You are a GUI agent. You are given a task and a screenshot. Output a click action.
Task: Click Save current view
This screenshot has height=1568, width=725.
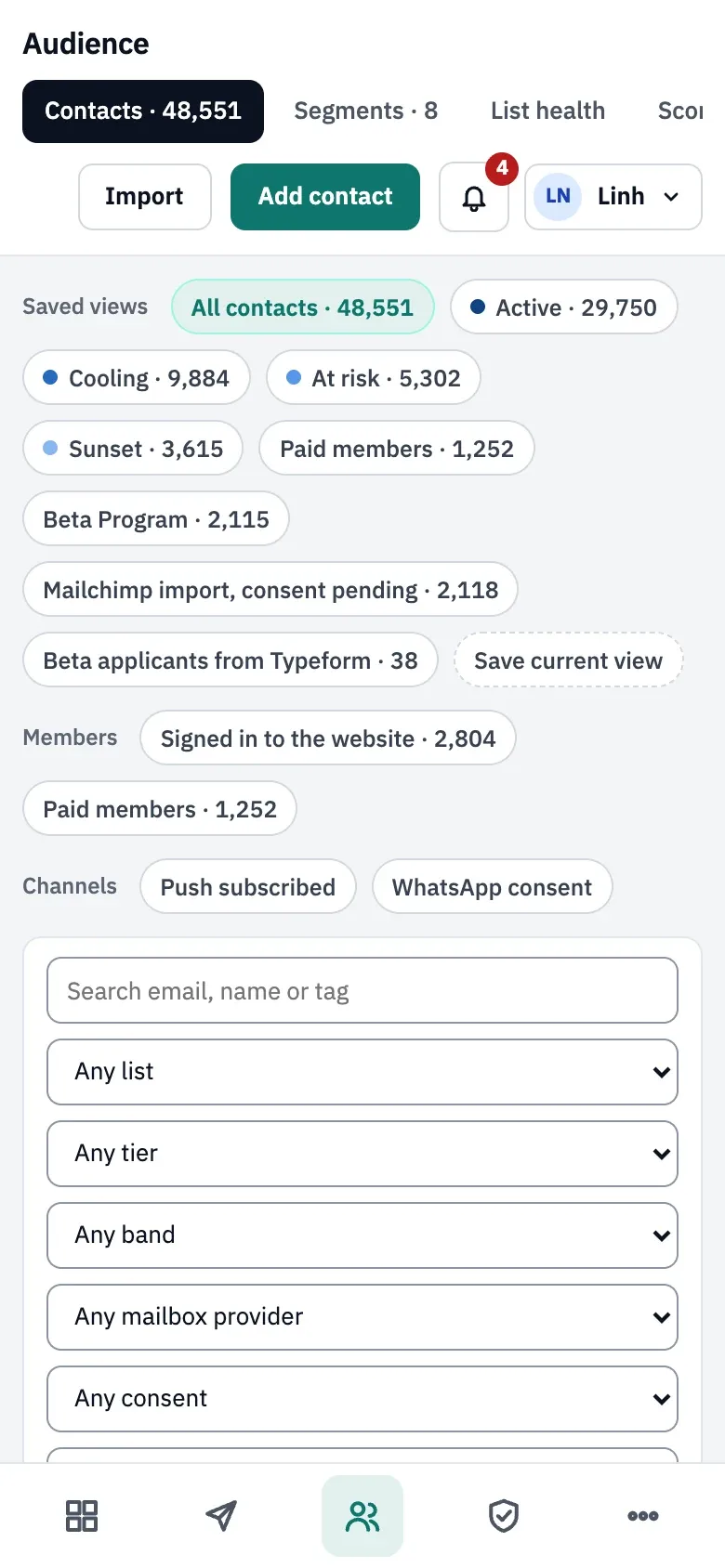click(568, 660)
